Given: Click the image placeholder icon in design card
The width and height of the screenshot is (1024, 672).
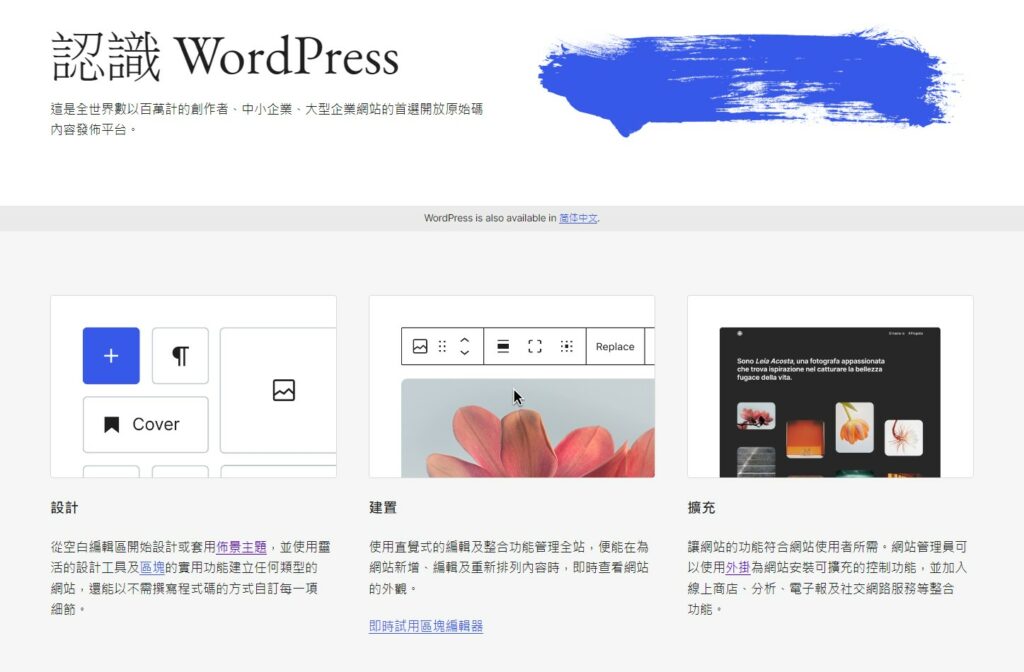Looking at the screenshot, I should tap(283, 390).
